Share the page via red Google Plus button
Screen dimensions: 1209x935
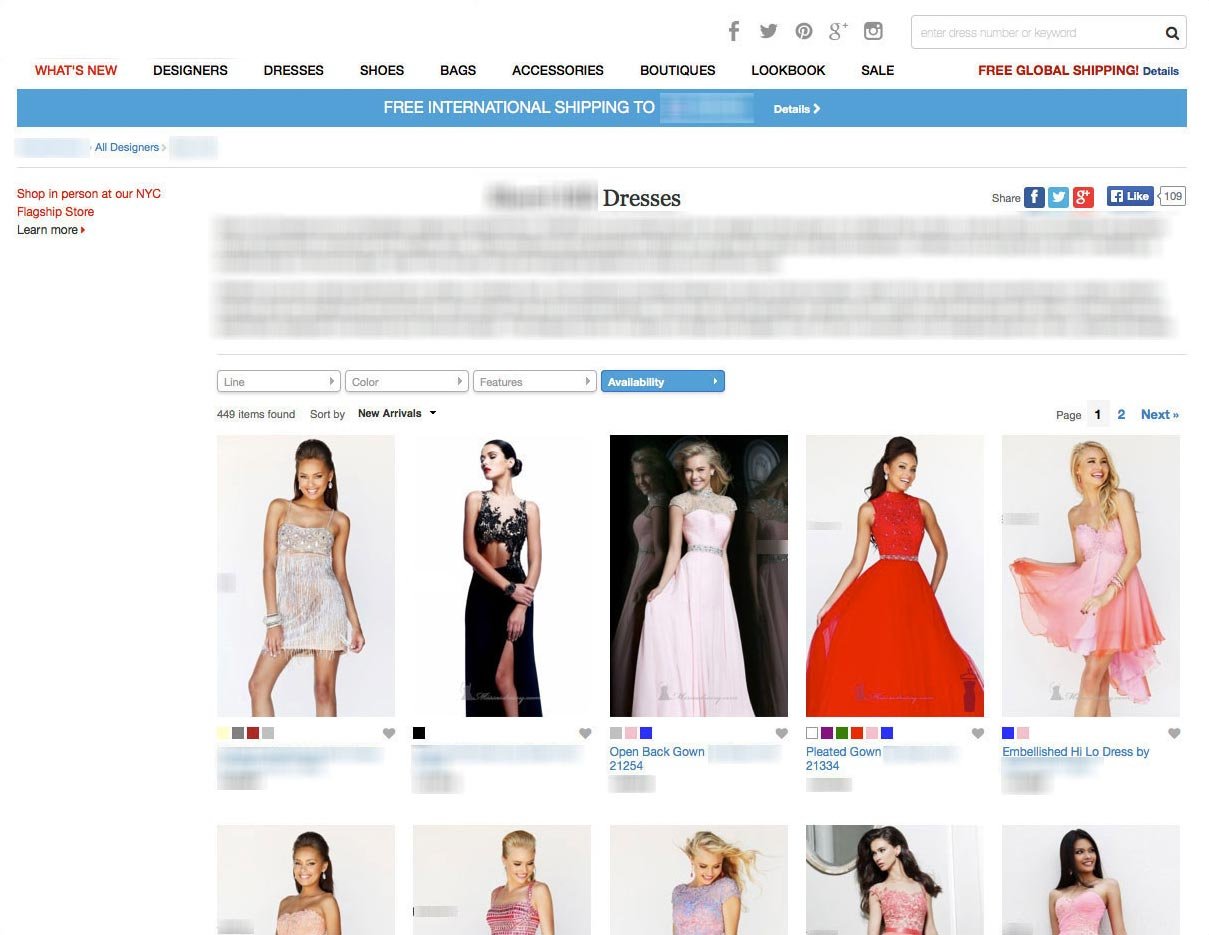pyautogui.click(x=1083, y=197)
